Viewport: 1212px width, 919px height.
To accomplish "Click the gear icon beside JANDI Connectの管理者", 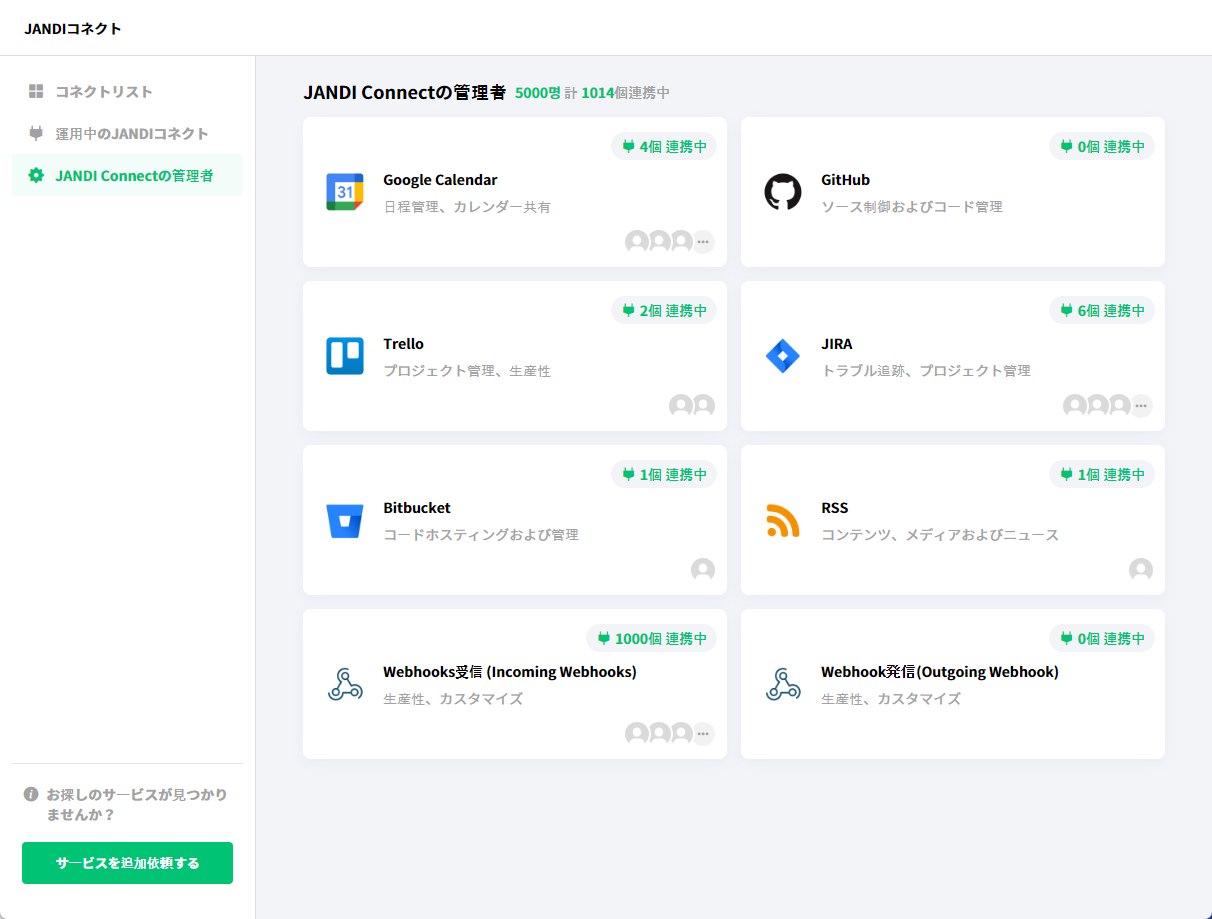I will click(x=36, y=175).
